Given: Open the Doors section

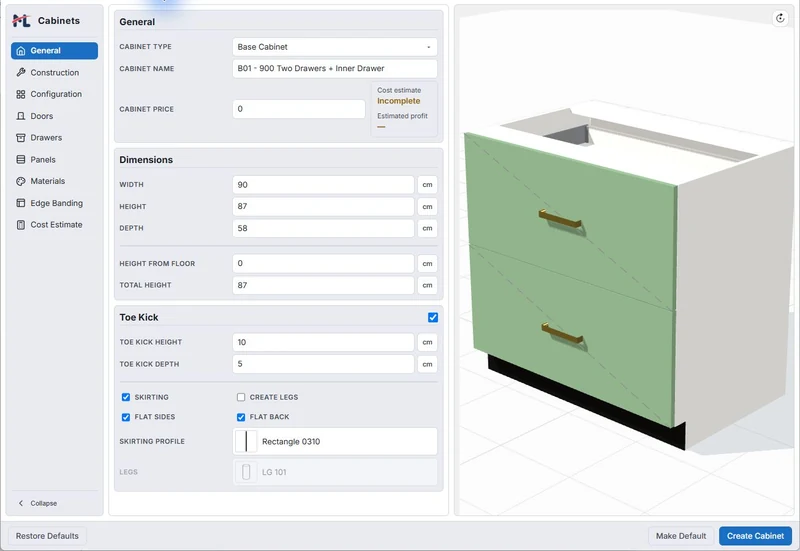Looking at the screenshot, I should pyautogui.click(x=54, y=116).
